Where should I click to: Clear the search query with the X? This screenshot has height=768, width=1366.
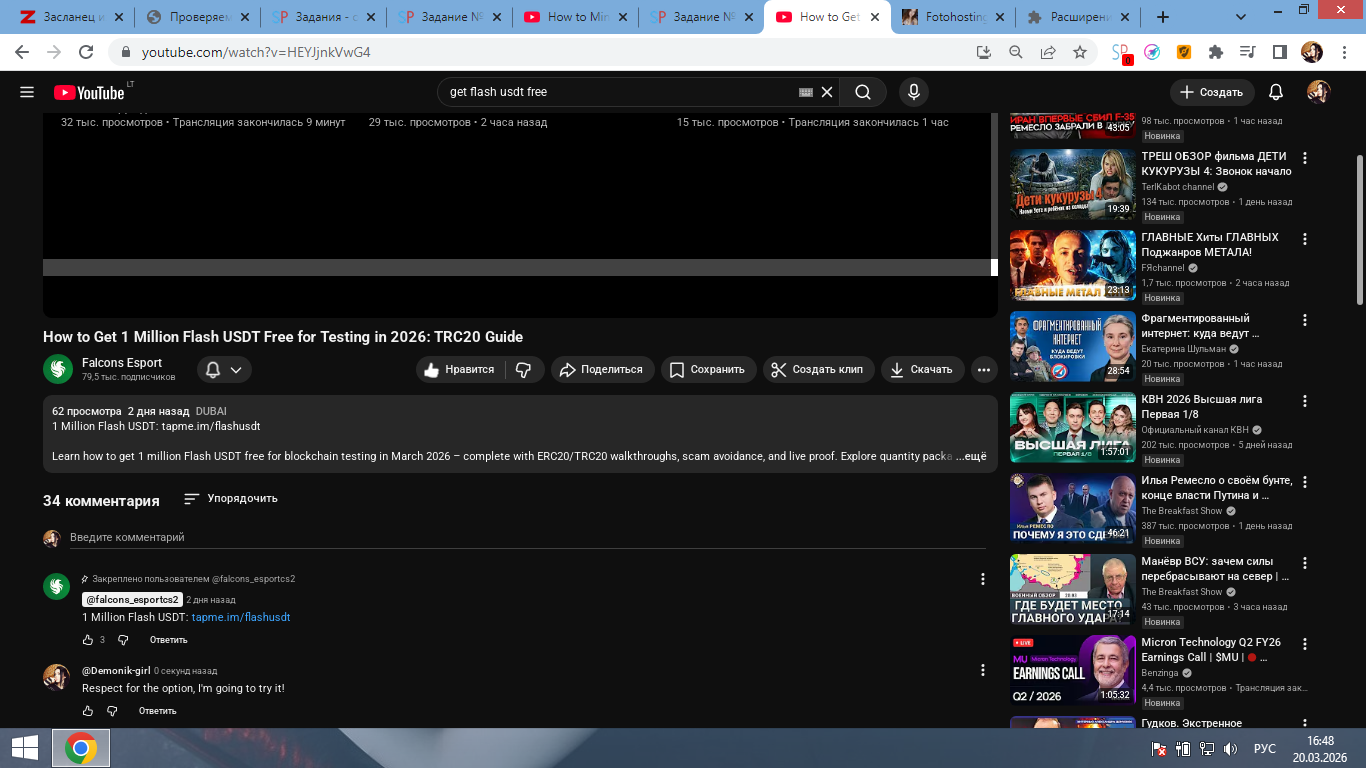point(827,92)
